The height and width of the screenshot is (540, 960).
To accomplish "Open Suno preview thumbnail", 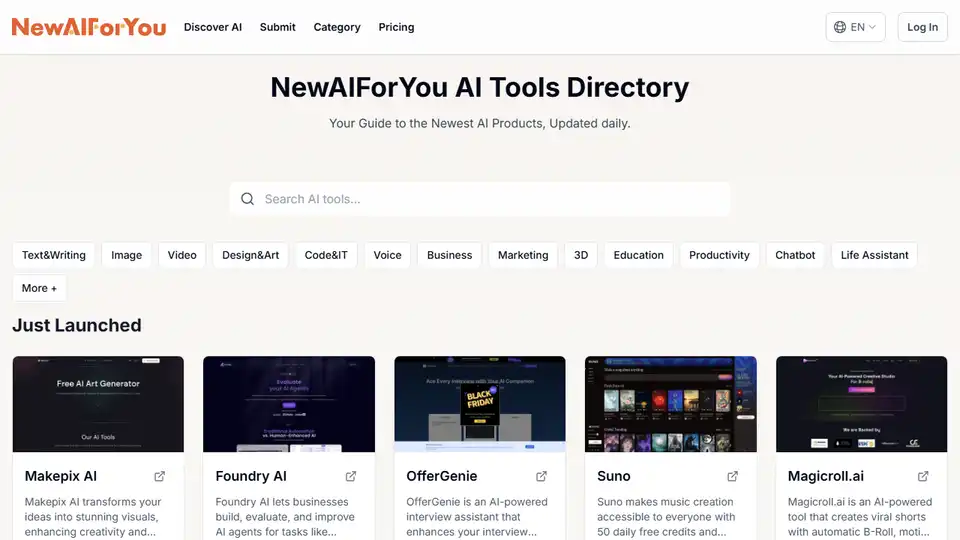I will (x=670, y=404).
